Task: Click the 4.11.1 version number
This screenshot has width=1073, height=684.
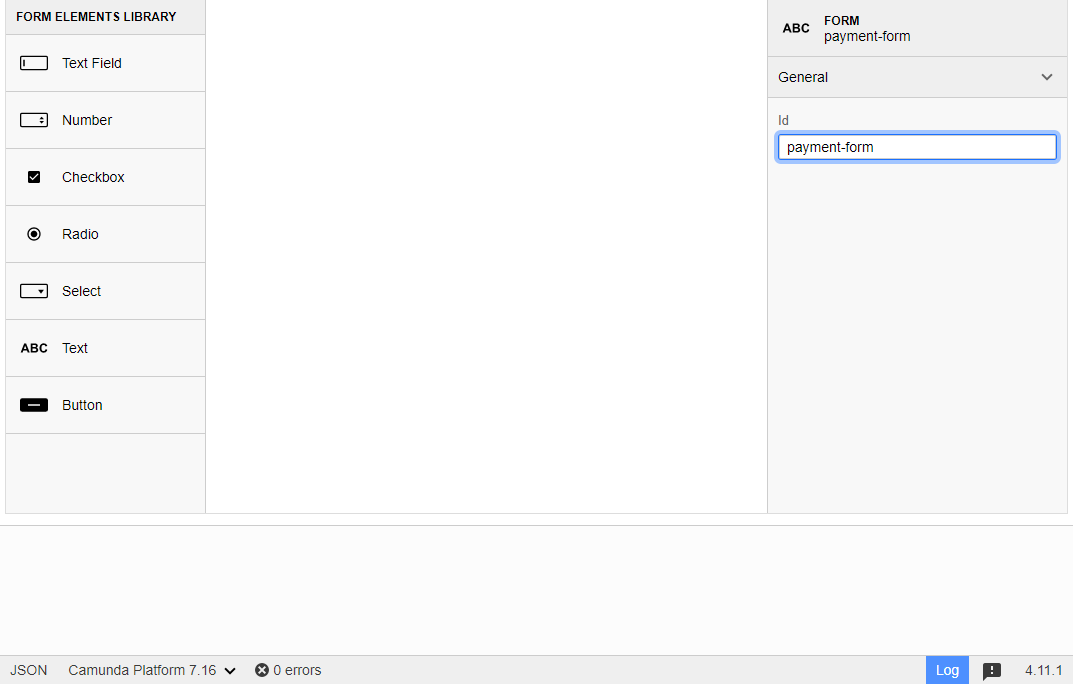Action: pos(1043,670)
